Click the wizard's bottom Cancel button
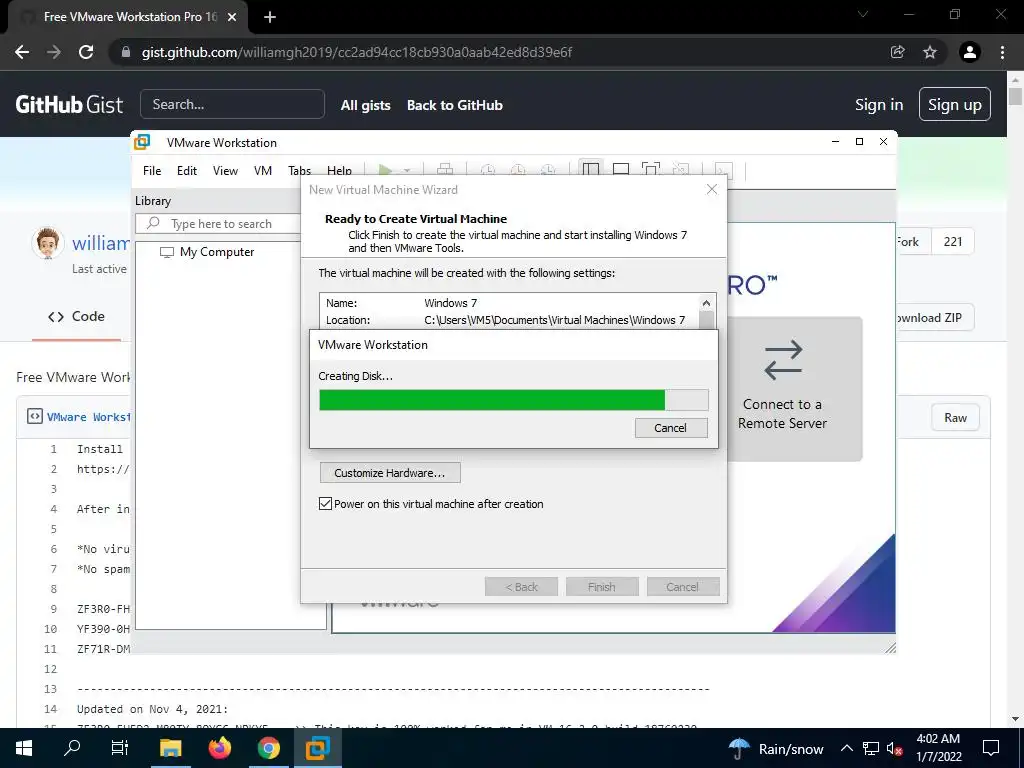This screenshot has height=768, width=1024. pos(682,586)
